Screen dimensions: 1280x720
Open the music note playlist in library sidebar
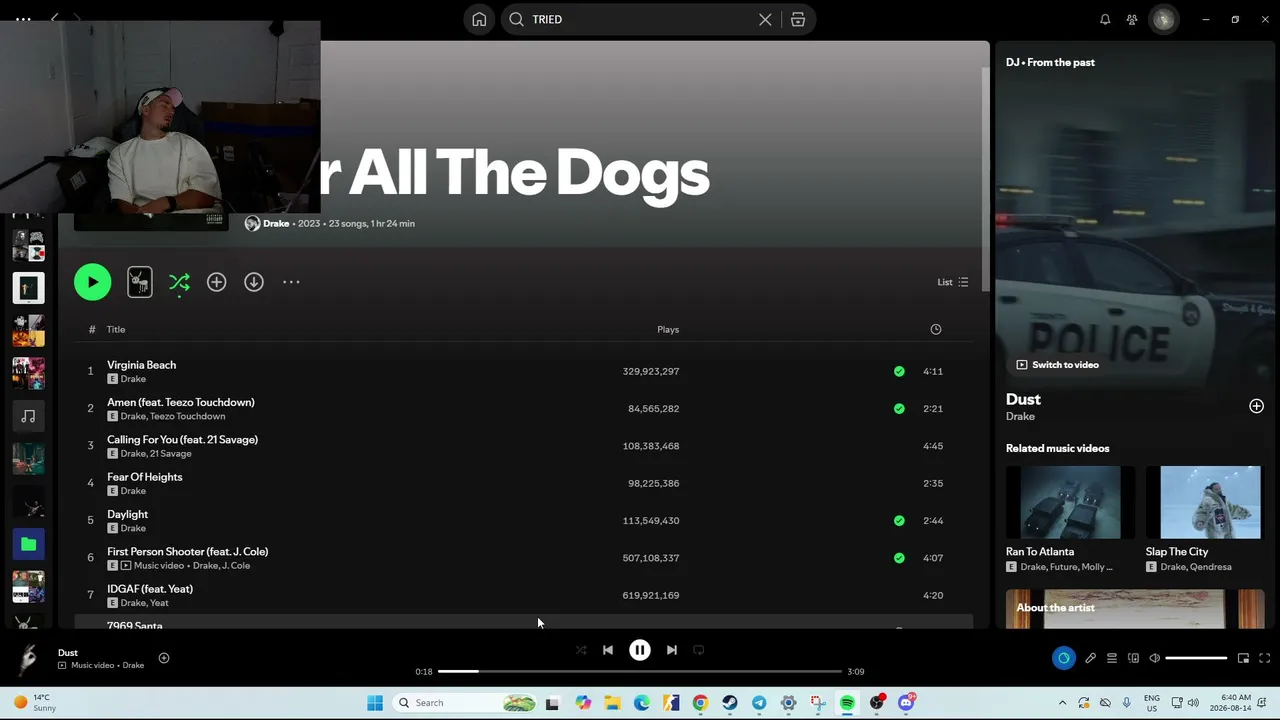[28, 416]
